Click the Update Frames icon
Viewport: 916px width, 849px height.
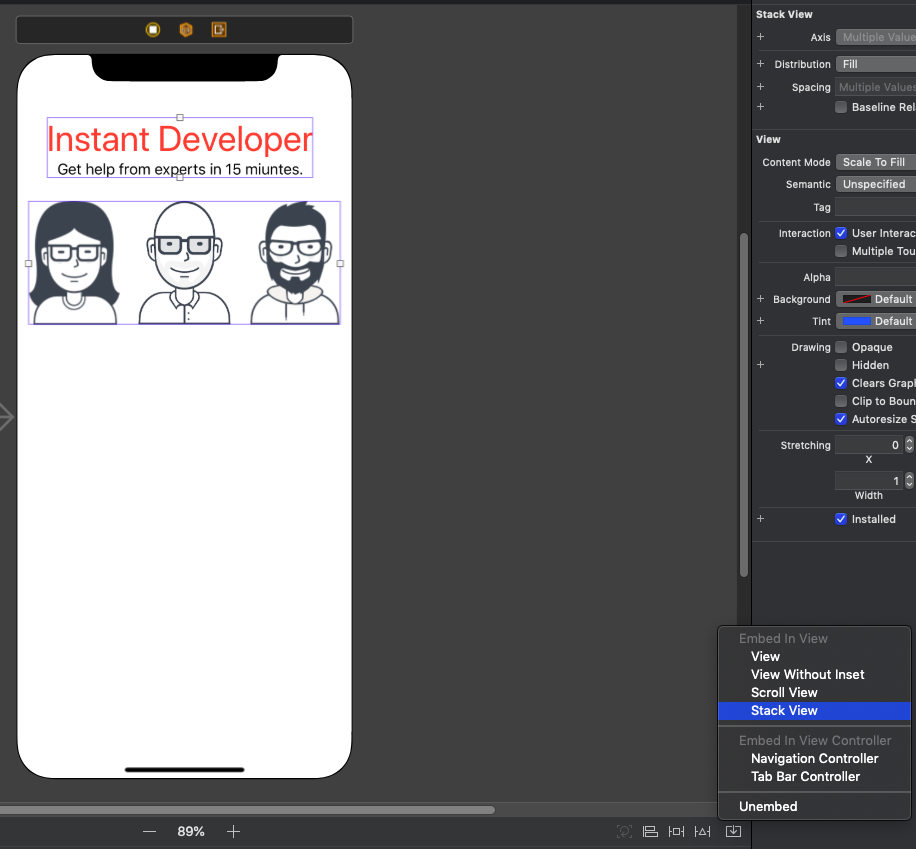[x=624, y=831]
